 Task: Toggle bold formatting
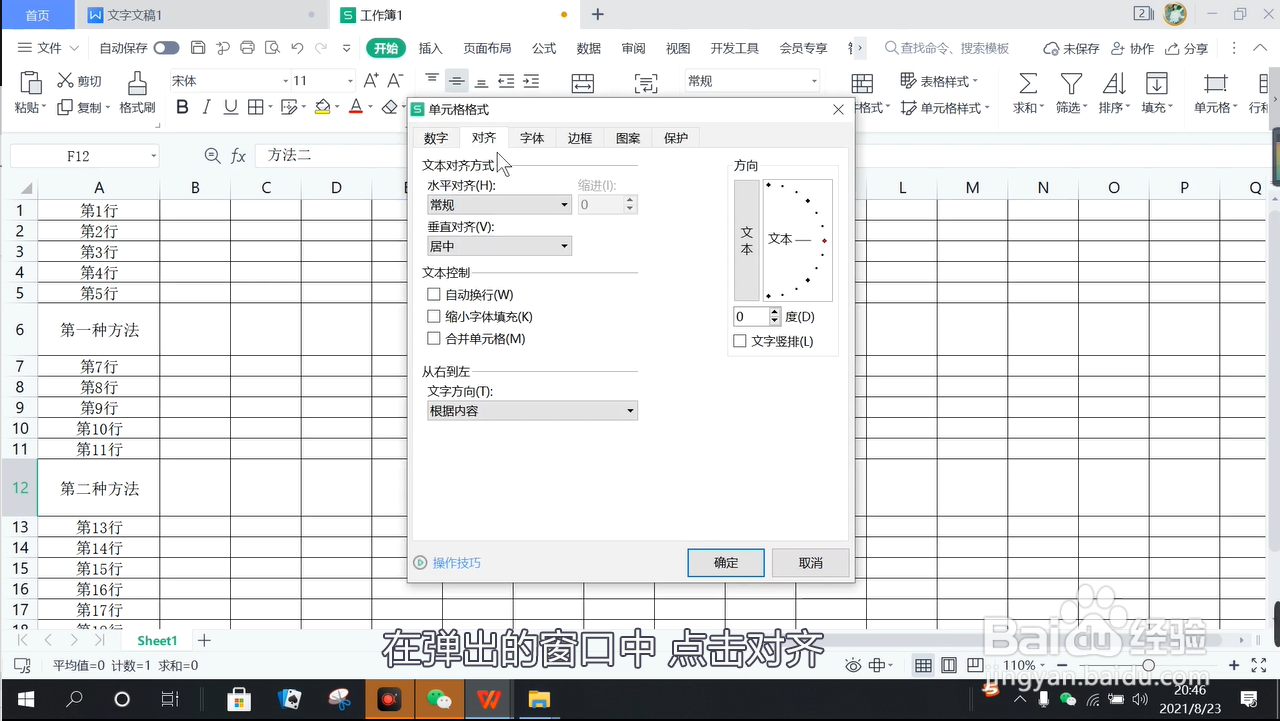coord(182,107)
